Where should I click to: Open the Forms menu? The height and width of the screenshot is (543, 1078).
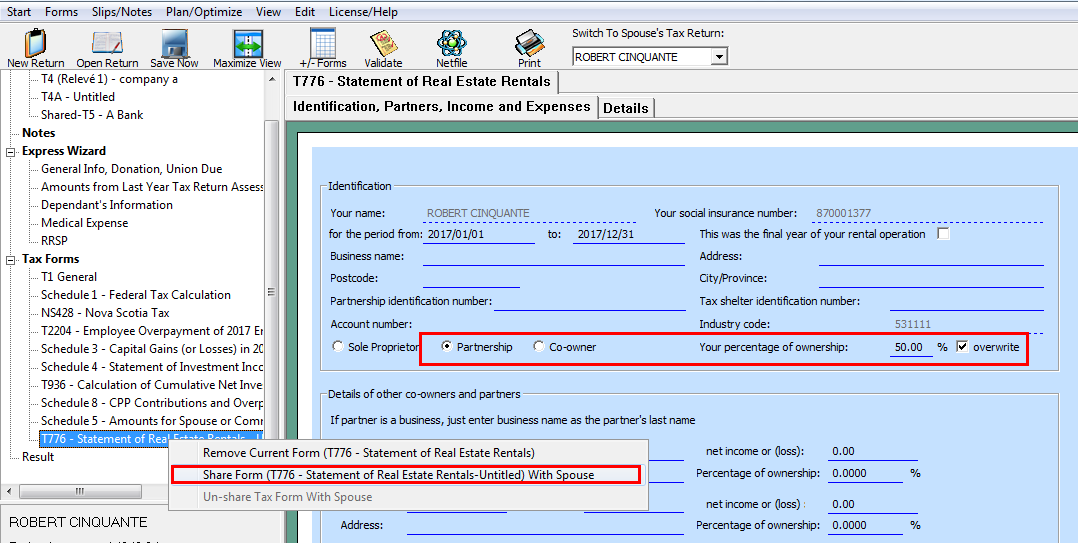coord(61,12)
